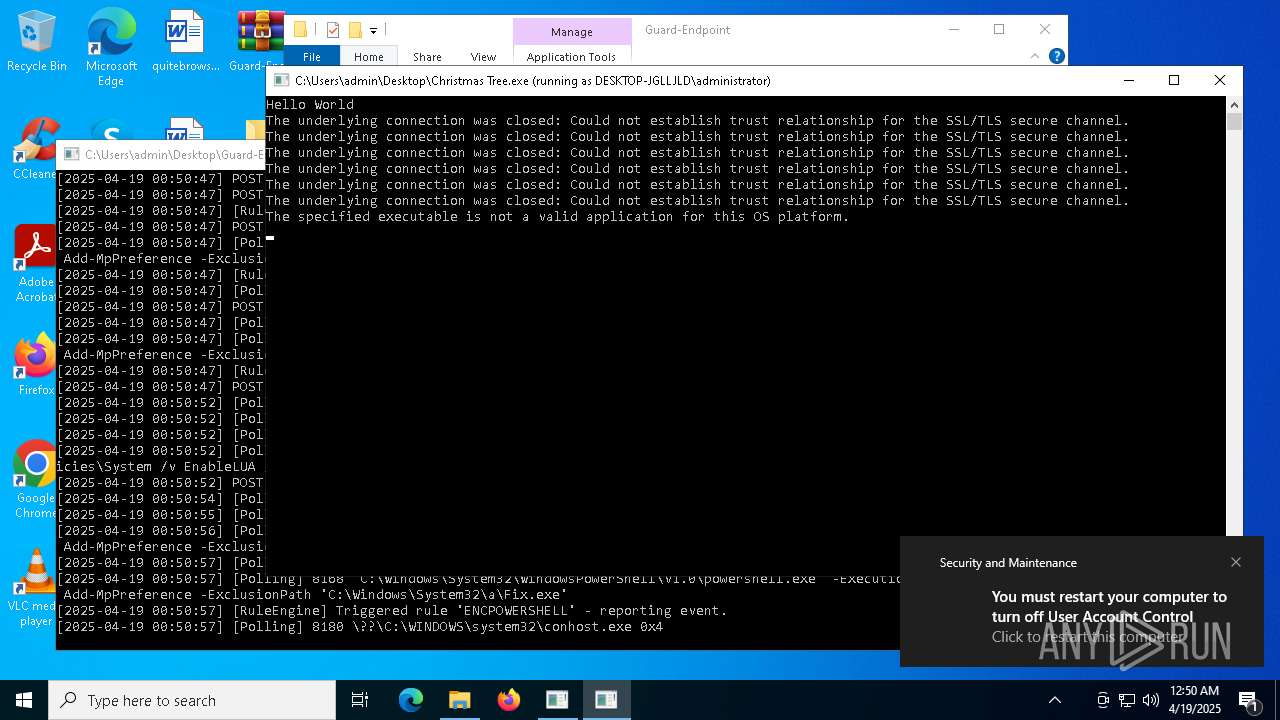Open Microsoft Edge from the taskbar
1280x720 pixels.
pyautogui.click(x=411, y=700)
